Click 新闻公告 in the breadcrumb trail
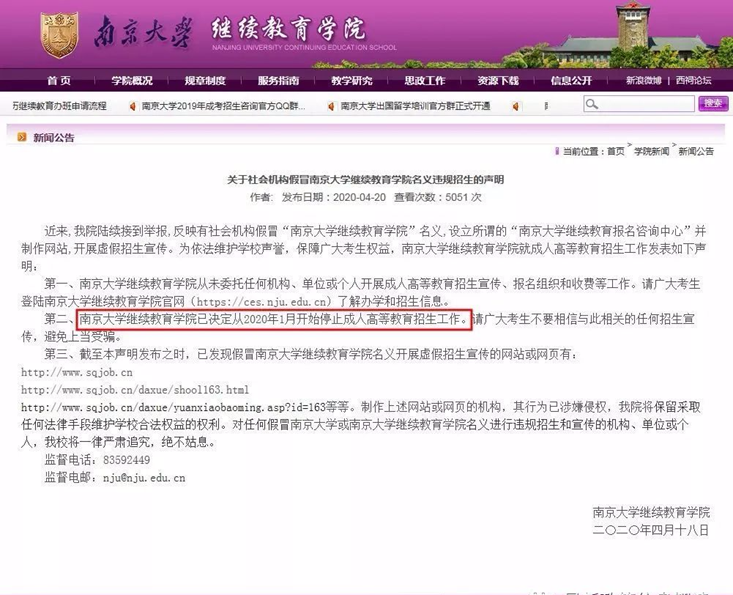 pyautogui.click(x=696, y=151)
